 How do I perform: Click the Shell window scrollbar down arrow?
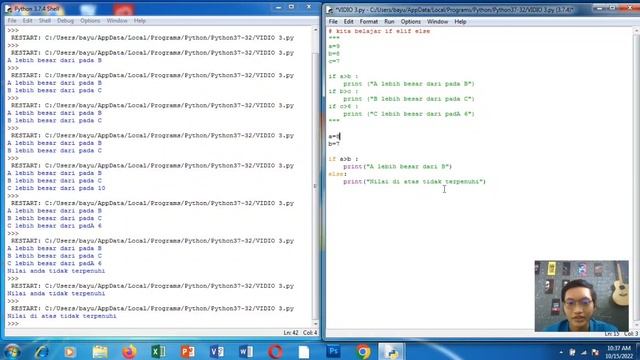pyautogui.click(x=315, y=324)
